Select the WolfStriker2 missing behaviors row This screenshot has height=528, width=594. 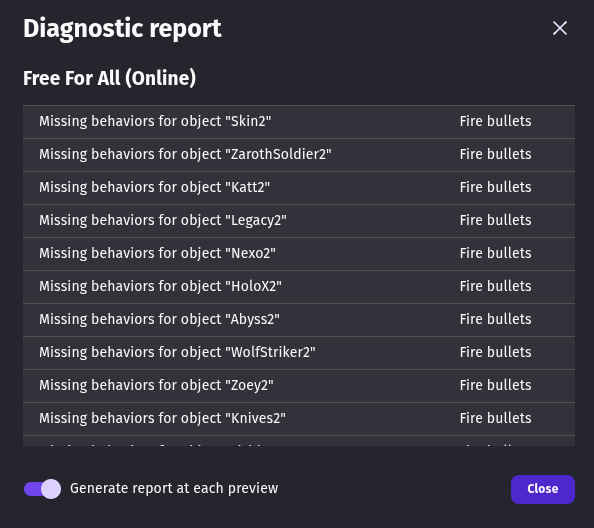click(299, 352)
